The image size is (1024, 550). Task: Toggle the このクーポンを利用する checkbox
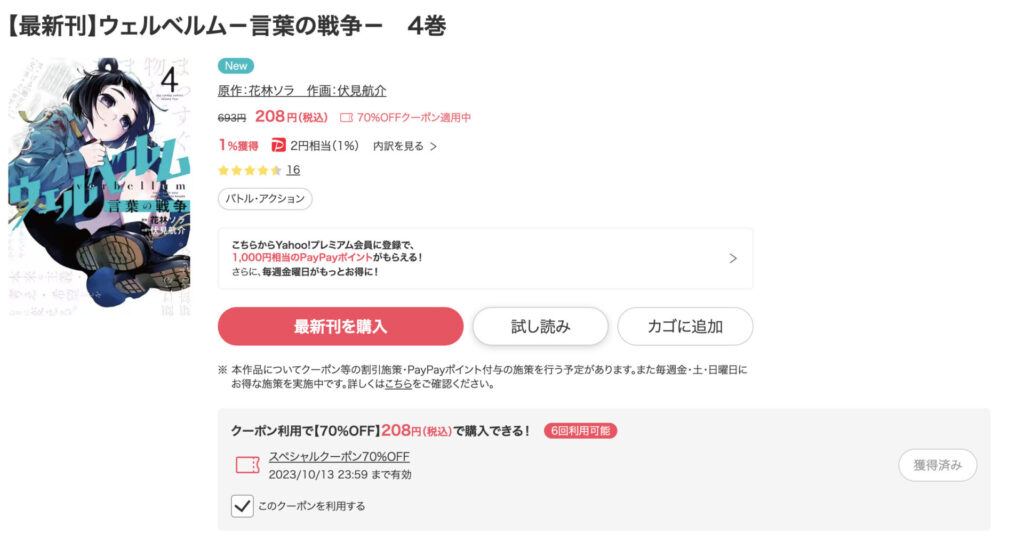(242, 506)
